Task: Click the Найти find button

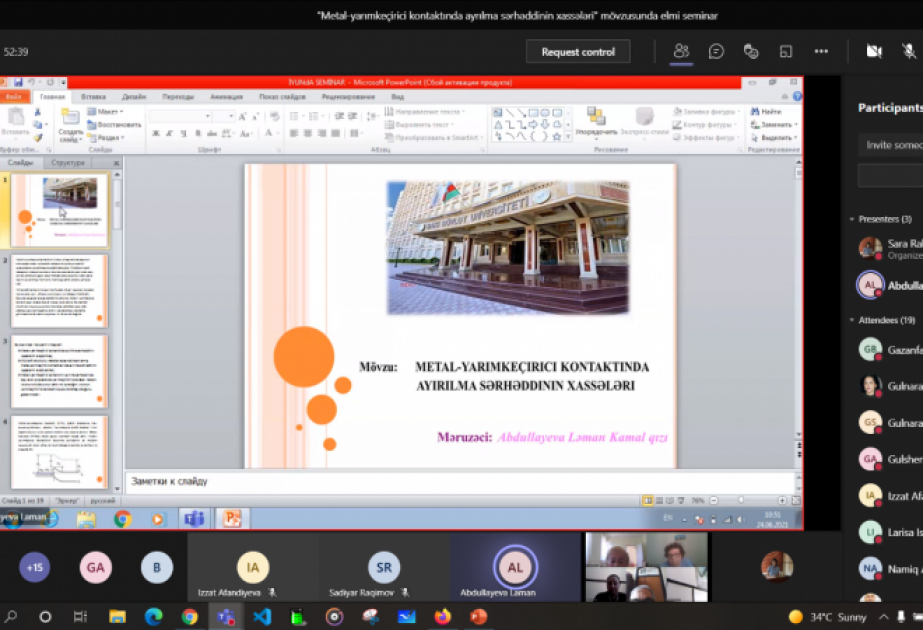Action: pos(766,111)
